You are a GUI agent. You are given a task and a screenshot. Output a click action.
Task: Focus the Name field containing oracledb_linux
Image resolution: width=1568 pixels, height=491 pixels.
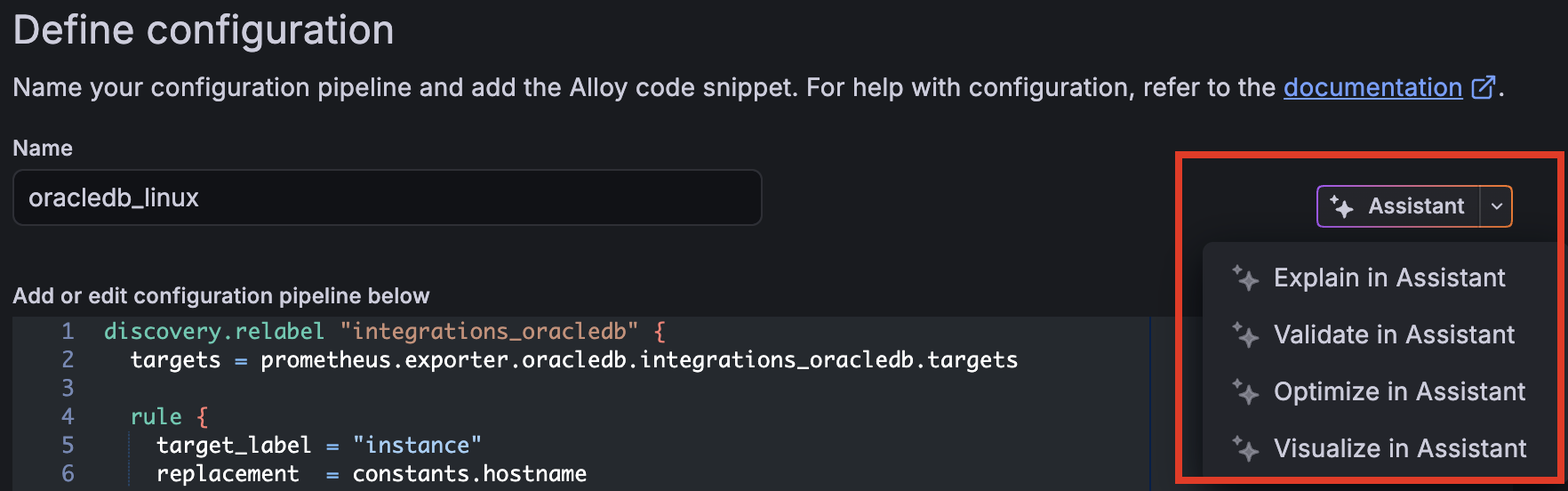click(x=387, y=197)
